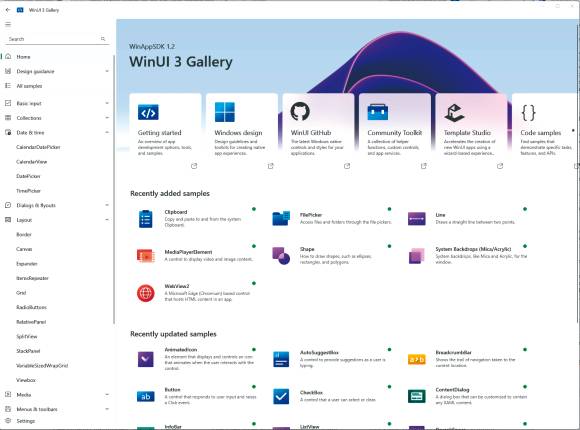580x430 pixels.
Task: Open Collections navigation item
Action: click(57, 118)
